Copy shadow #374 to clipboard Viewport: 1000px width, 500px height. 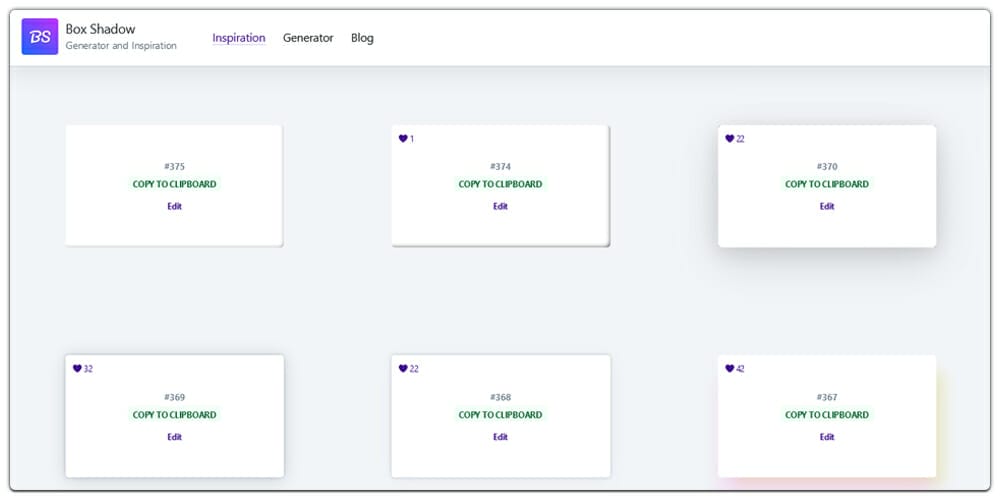tap(500, 184)
